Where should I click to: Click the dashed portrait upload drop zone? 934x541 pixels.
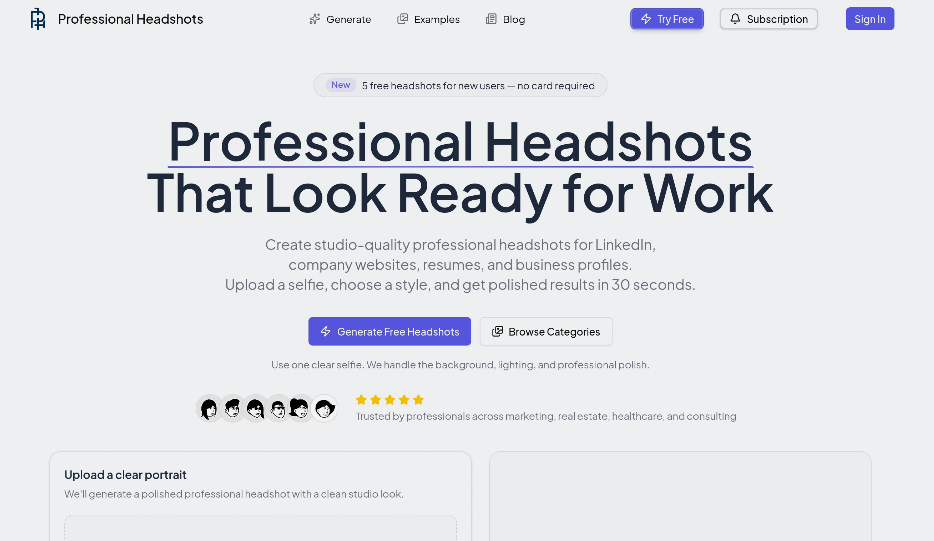[x=260, y=528]
